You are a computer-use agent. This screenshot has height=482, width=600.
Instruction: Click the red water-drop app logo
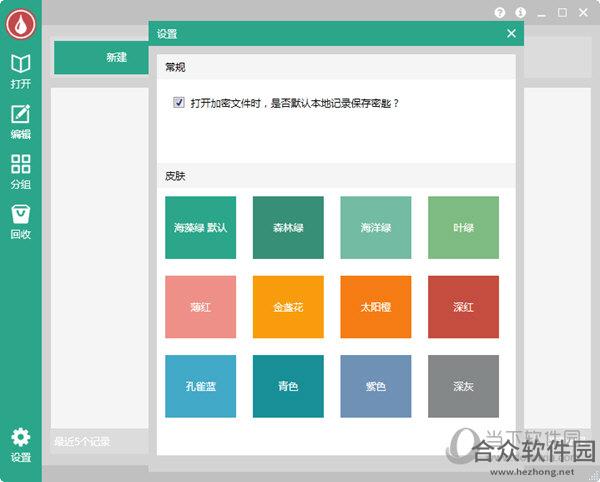21,24
